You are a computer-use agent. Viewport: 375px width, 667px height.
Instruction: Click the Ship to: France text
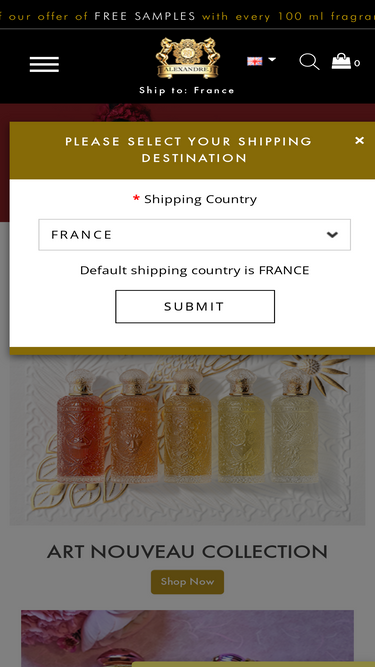click(x=187, y=90)
